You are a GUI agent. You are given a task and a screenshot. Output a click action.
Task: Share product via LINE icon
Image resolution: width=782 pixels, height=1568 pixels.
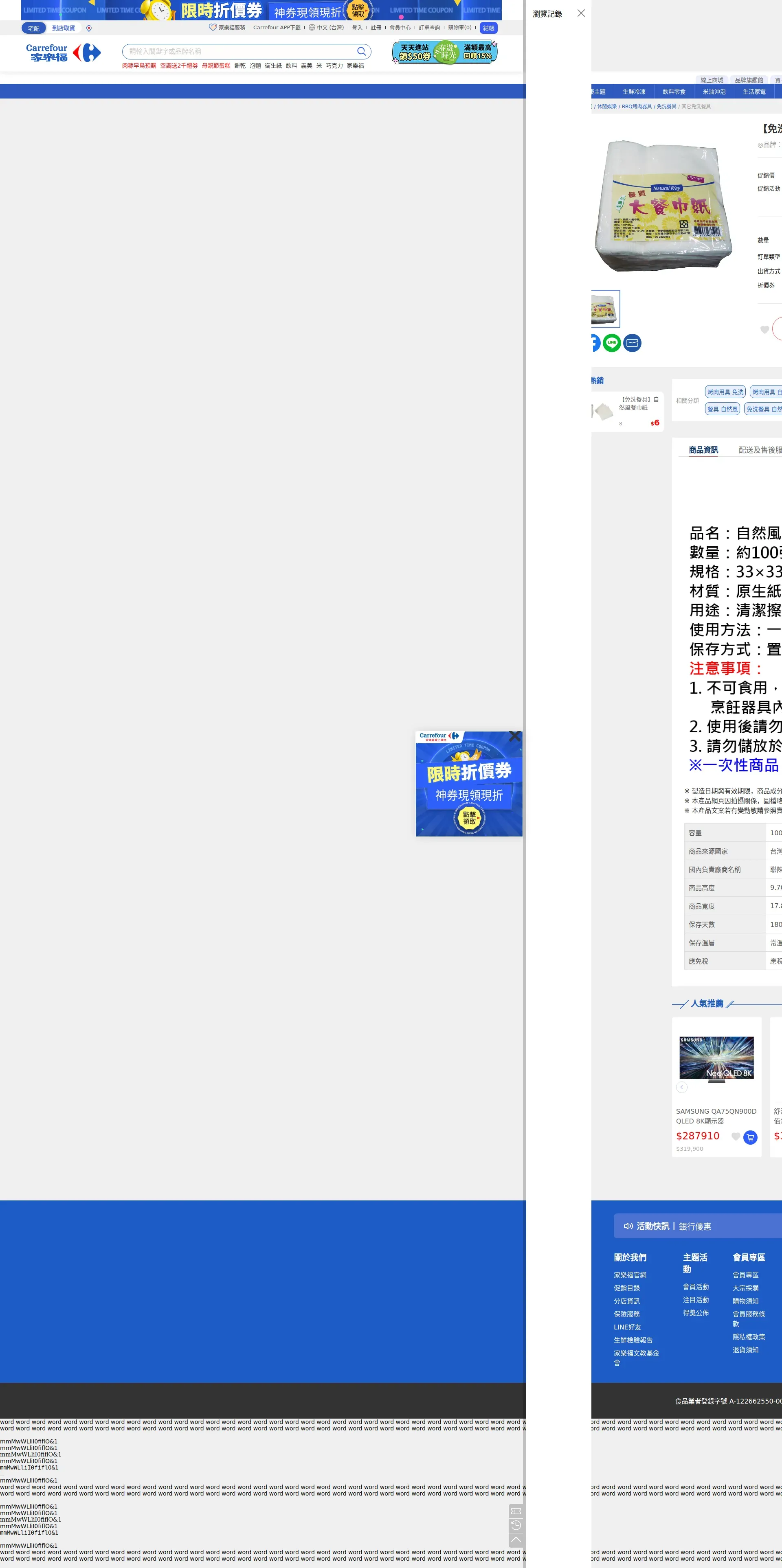[x=611, y=343]
